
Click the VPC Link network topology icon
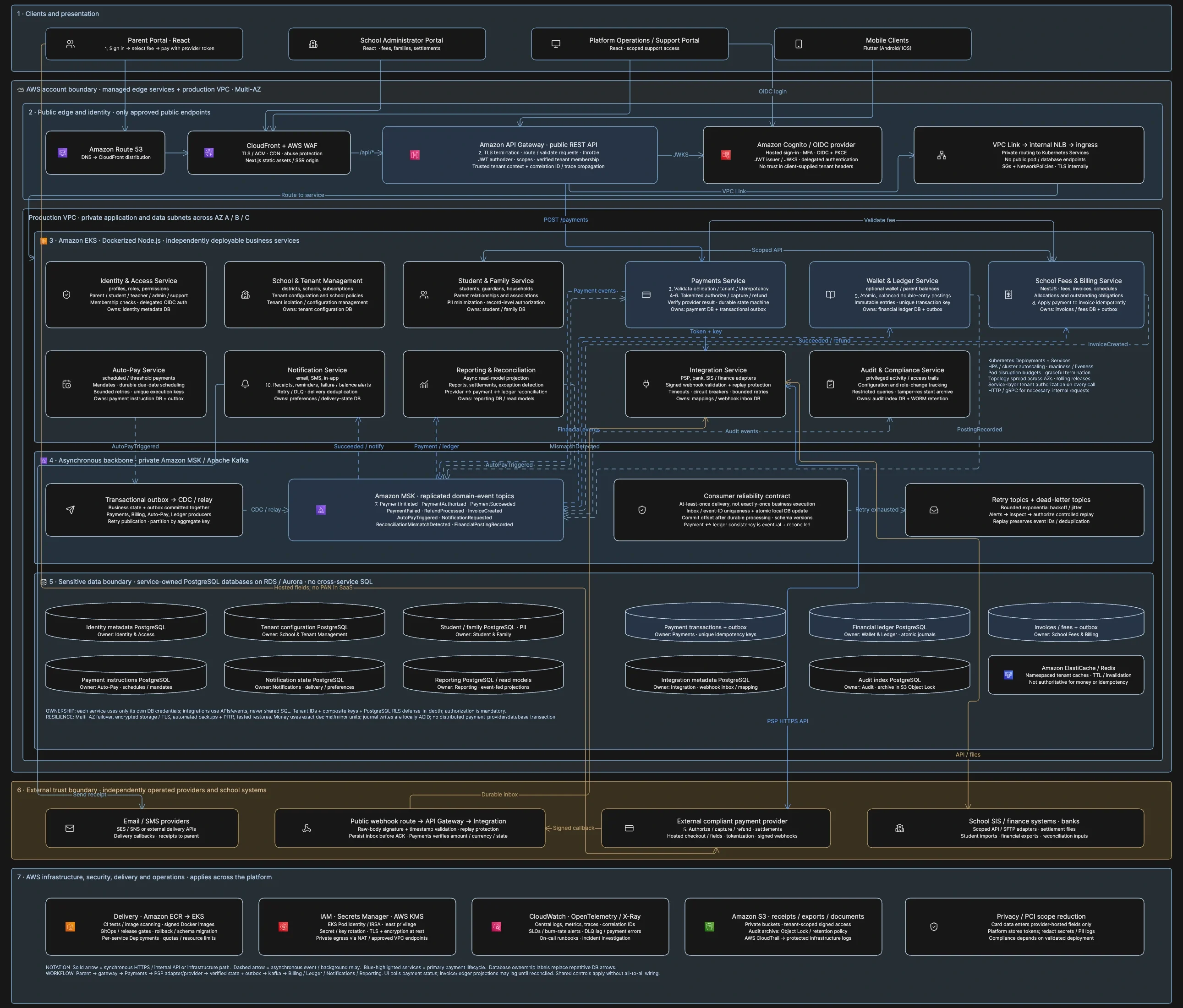pos(942,155)
